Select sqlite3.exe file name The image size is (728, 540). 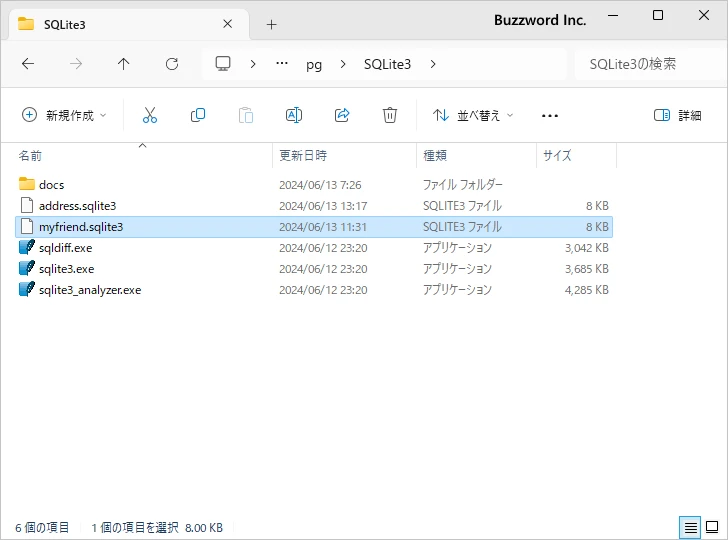(x=66, y=269)
